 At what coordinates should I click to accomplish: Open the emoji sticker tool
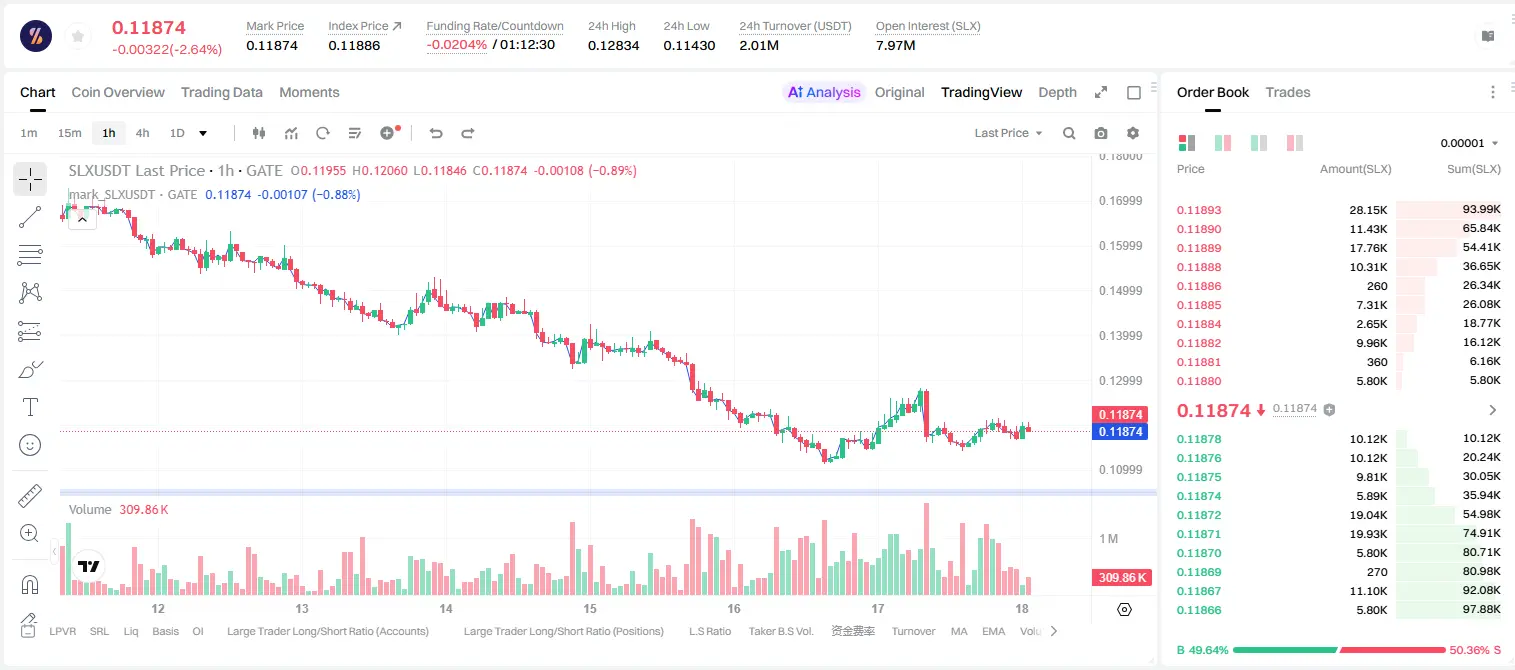pos(30,445)
